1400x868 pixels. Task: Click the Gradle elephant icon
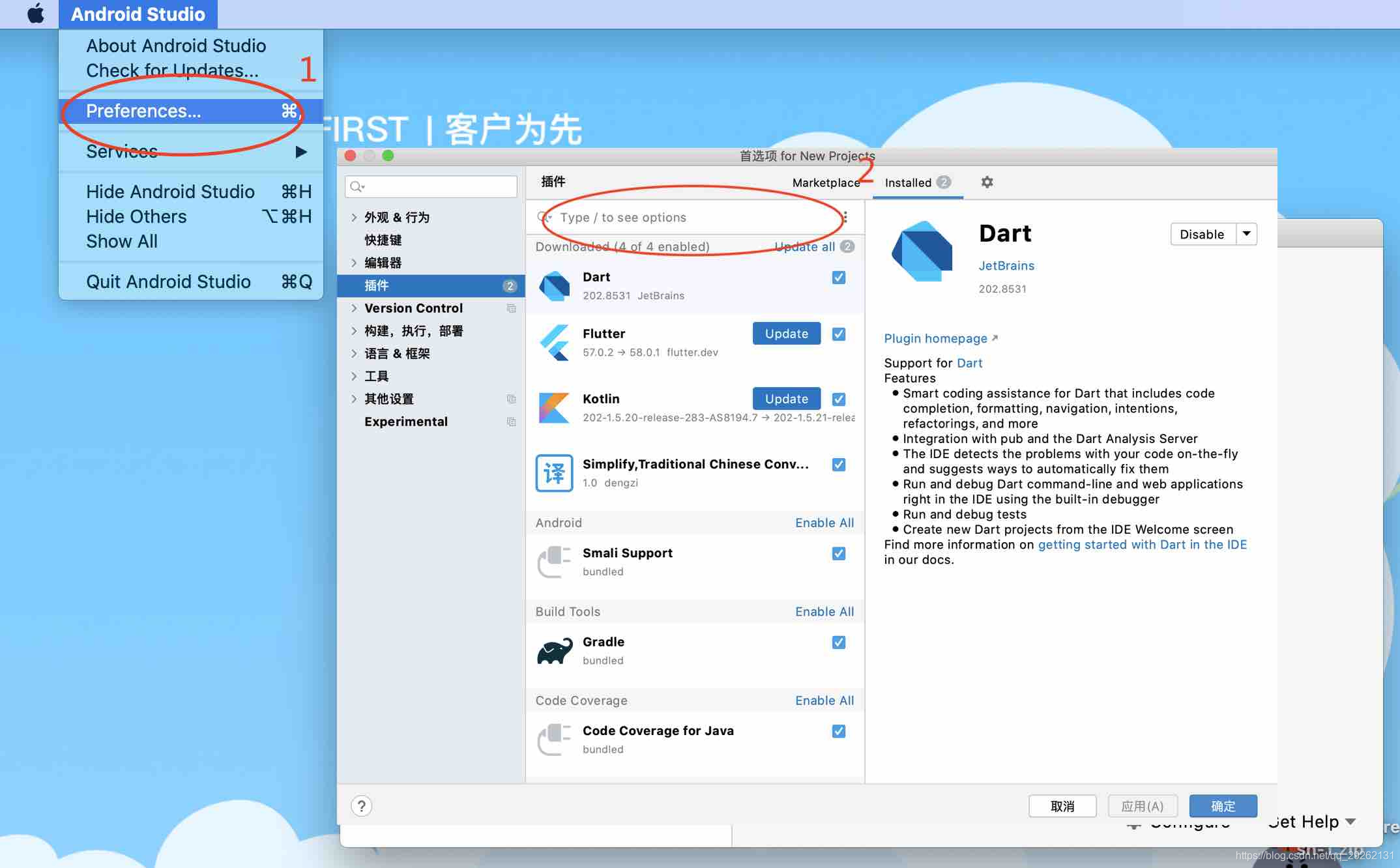(x=555, y=650)
